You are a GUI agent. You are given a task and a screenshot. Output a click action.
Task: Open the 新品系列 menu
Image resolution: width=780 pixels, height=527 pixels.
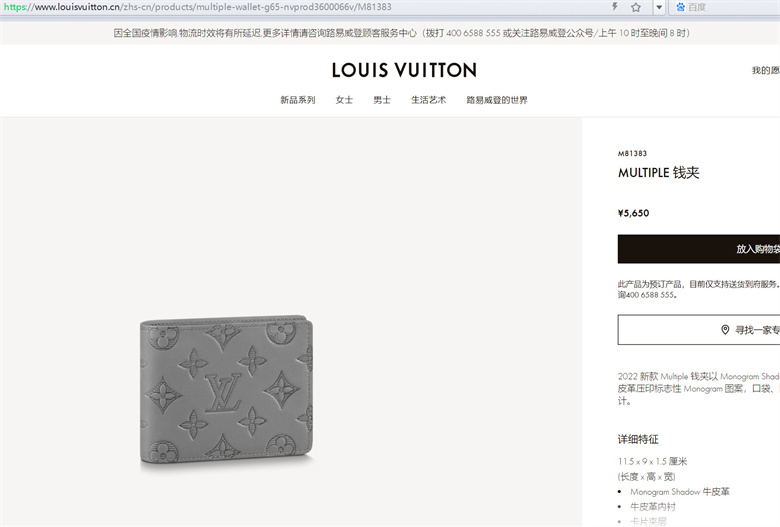297,100
